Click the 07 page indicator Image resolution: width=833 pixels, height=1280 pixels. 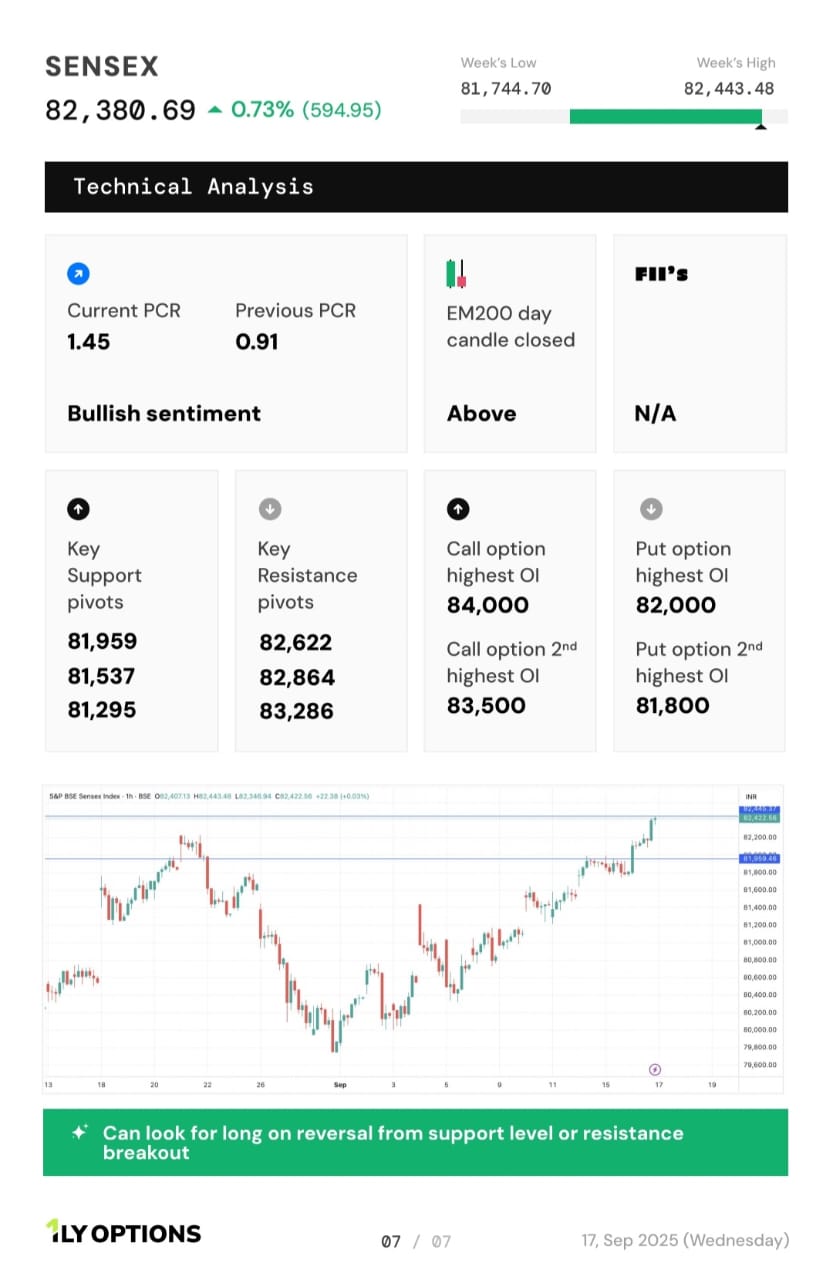click(x=391, y=1241)
